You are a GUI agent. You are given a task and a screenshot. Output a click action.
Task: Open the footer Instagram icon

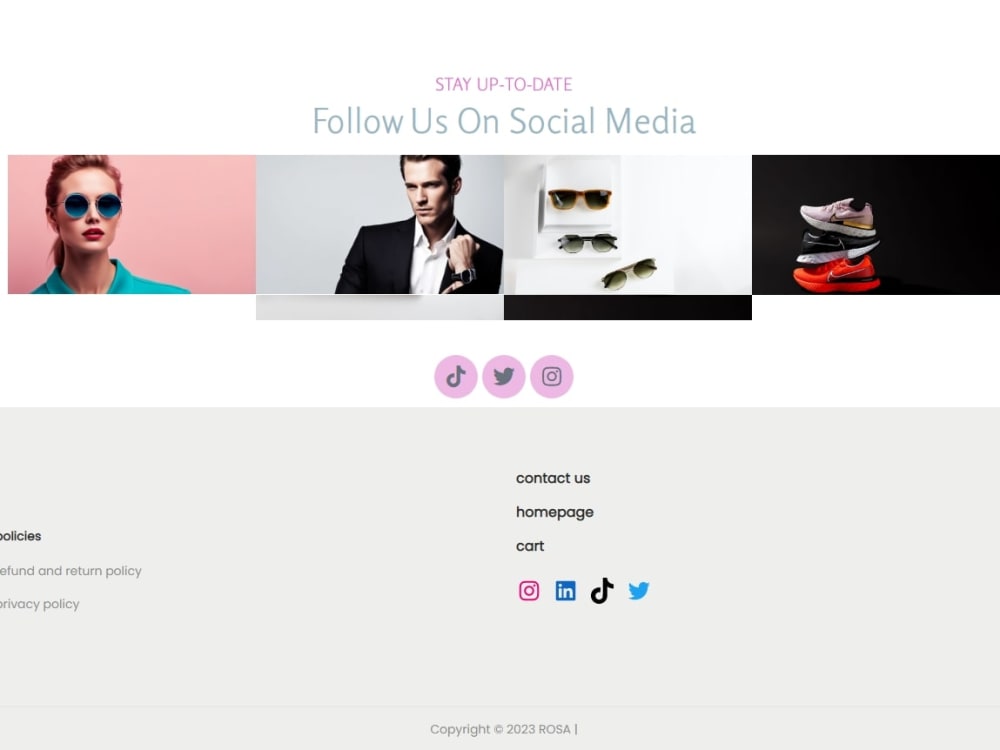pos(529,591)
